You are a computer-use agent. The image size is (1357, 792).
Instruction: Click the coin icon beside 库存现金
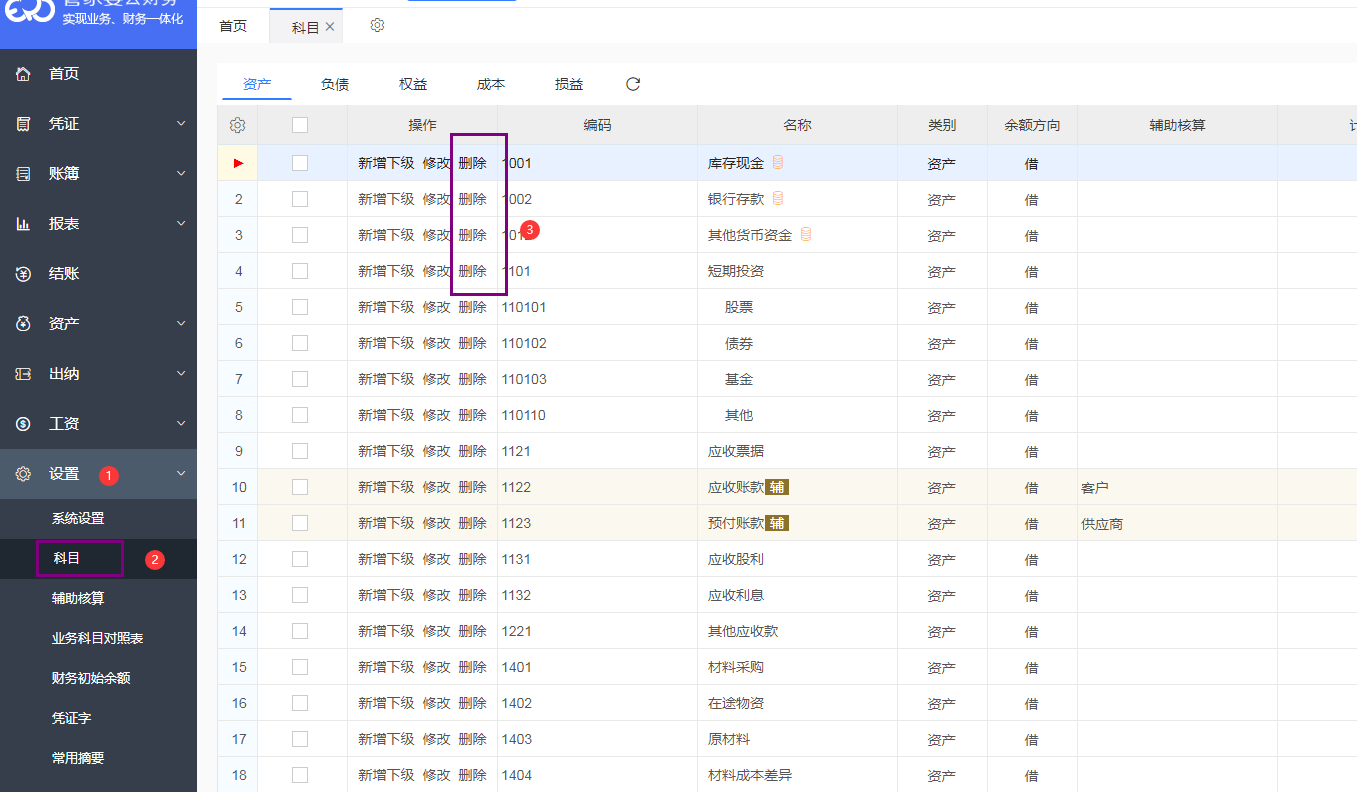tap(778, 163)
